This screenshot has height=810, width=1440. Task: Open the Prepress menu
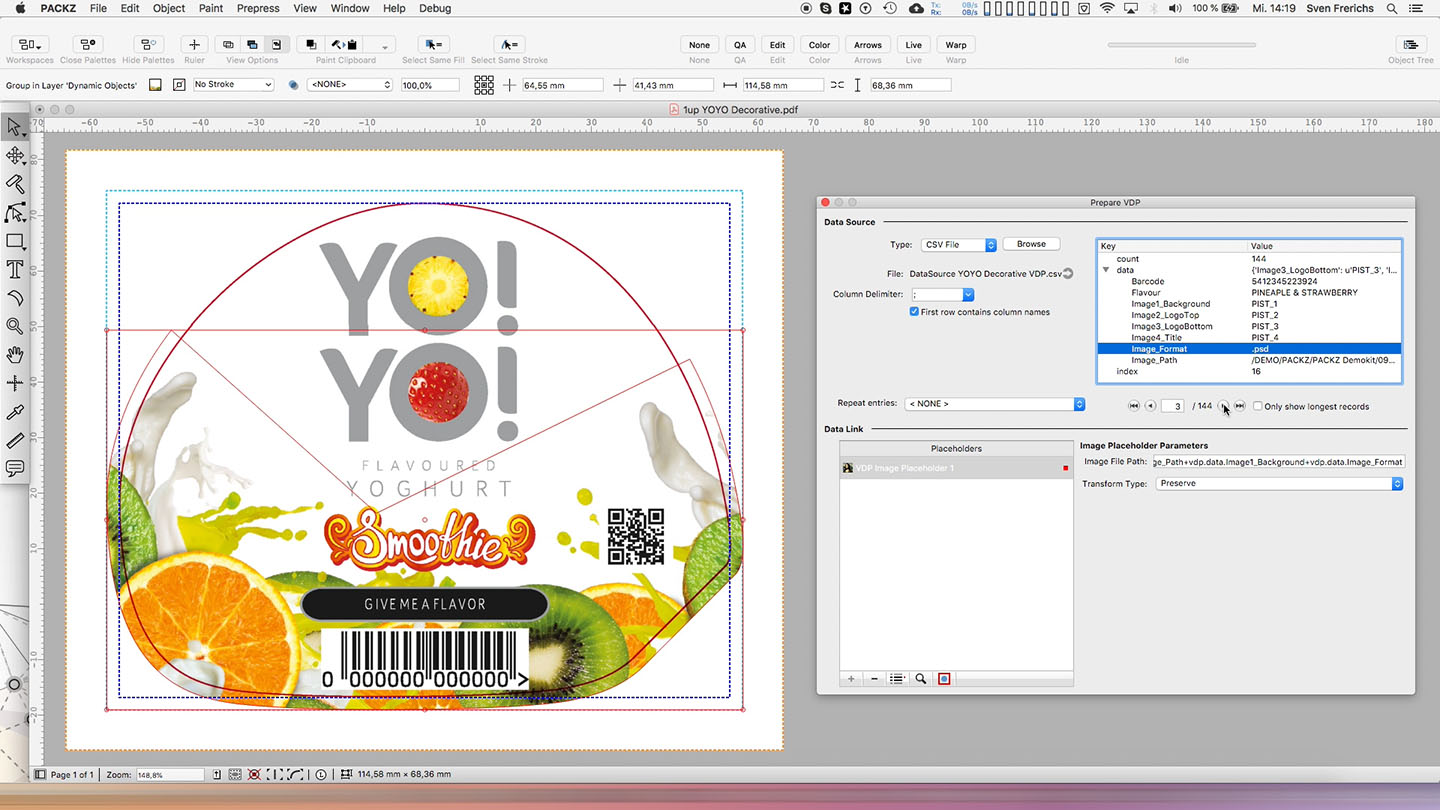point(258,8)
